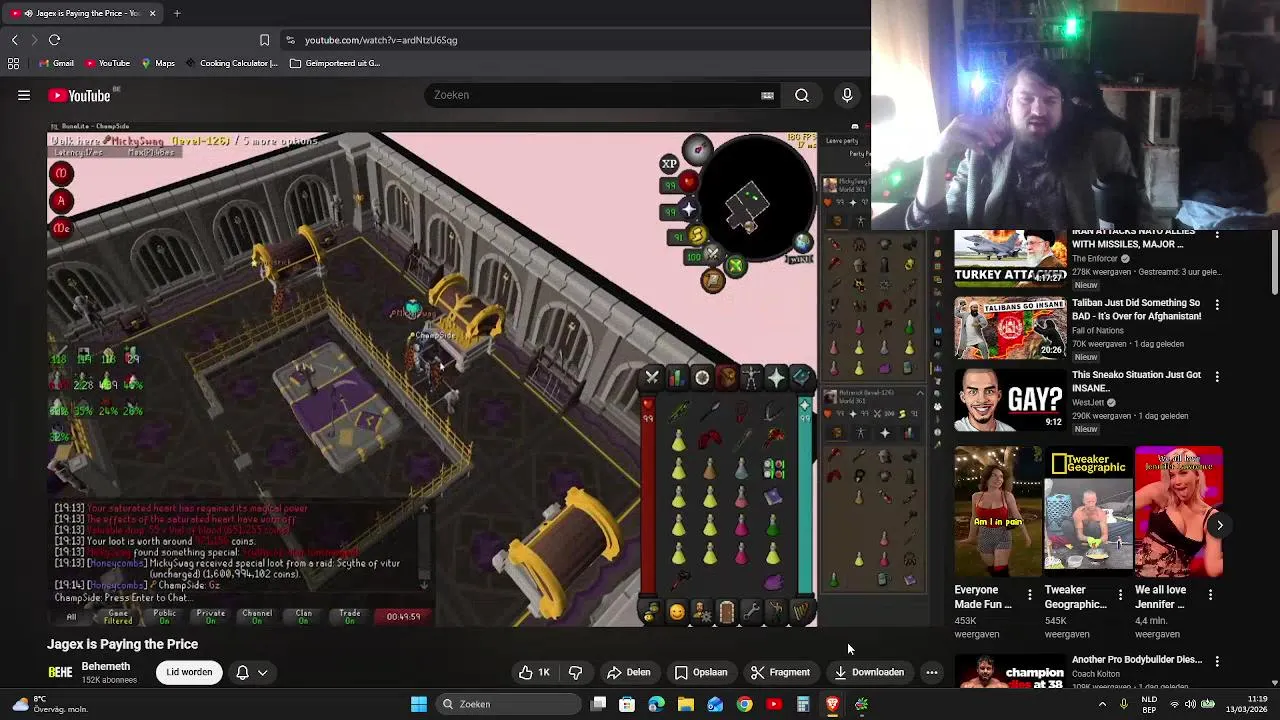Screen dimensions: 1280x720
Task: Open YouTube app in taskbar
Action: (x=773, y=704)
